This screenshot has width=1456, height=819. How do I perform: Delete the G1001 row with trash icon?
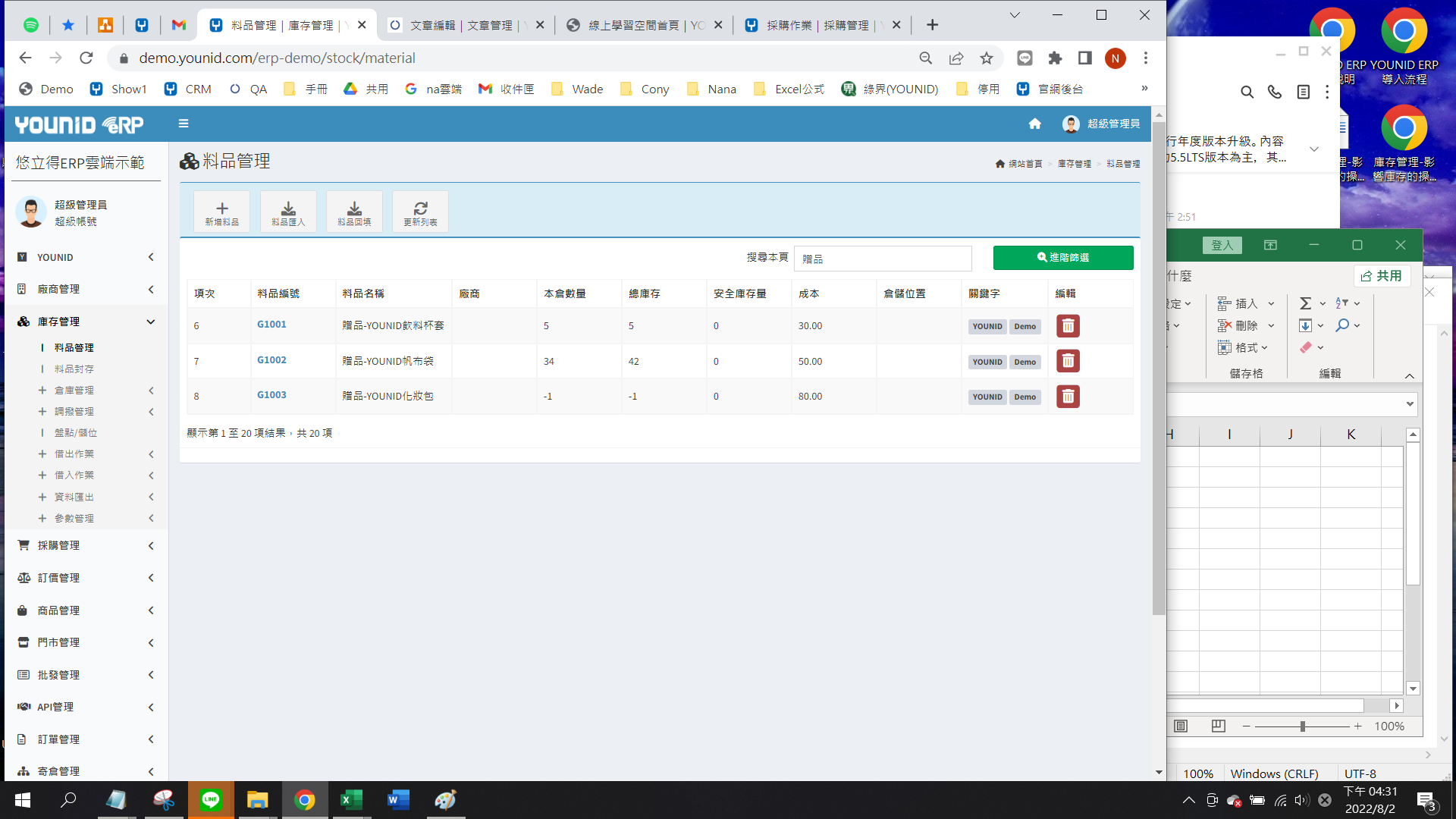(x=1068, y=326)
